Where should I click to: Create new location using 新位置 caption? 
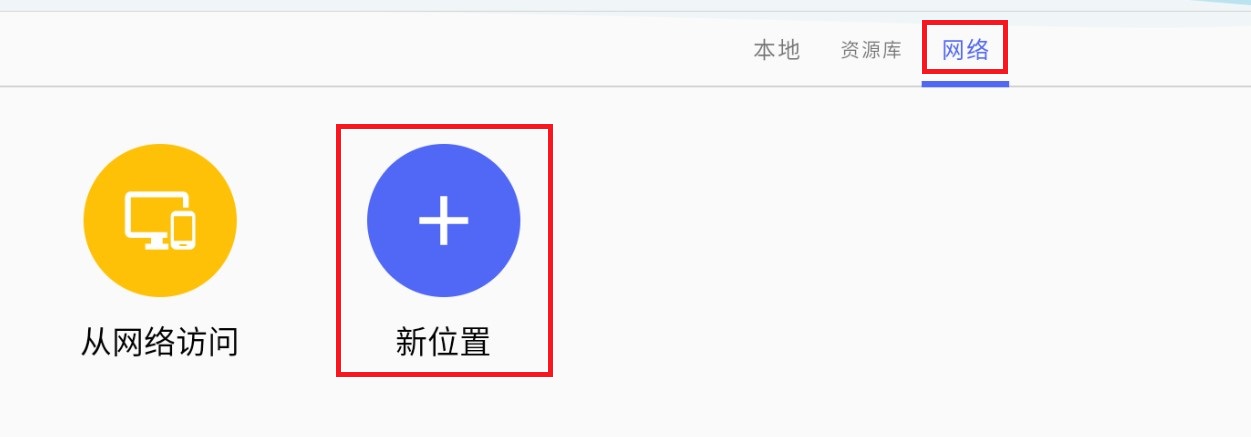click(443, 343)
